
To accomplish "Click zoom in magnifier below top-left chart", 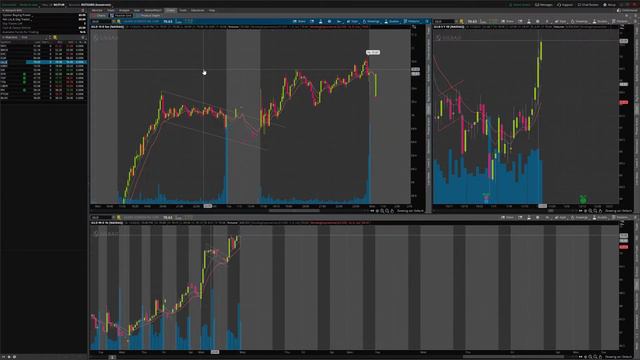I will [382, 211].
